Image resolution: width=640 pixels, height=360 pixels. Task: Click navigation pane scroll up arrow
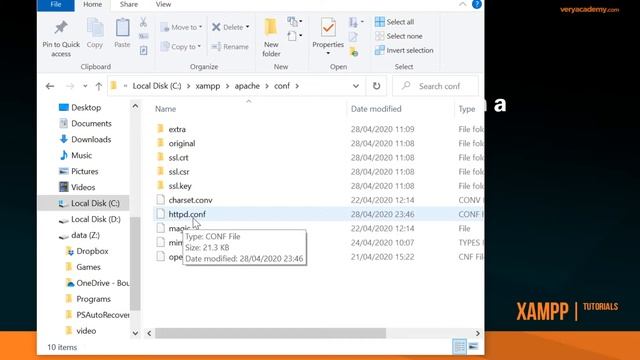pos(135,107)
